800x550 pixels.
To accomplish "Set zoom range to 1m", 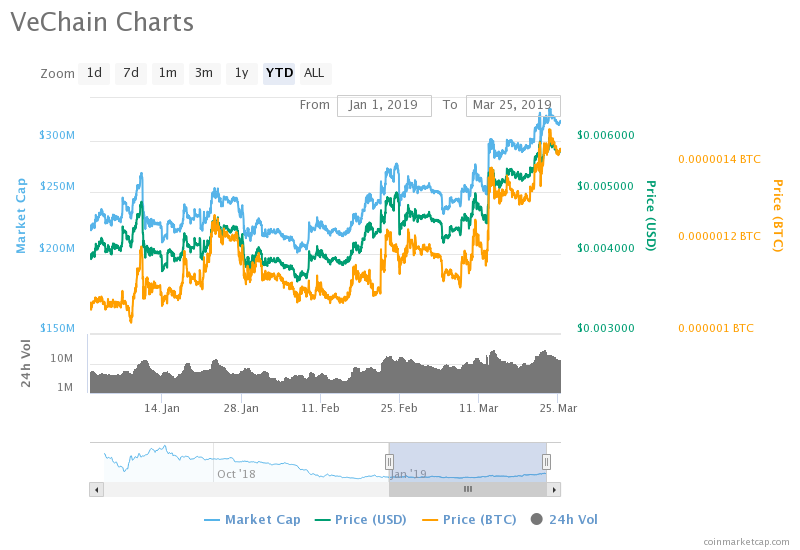I will pos(167,73).
